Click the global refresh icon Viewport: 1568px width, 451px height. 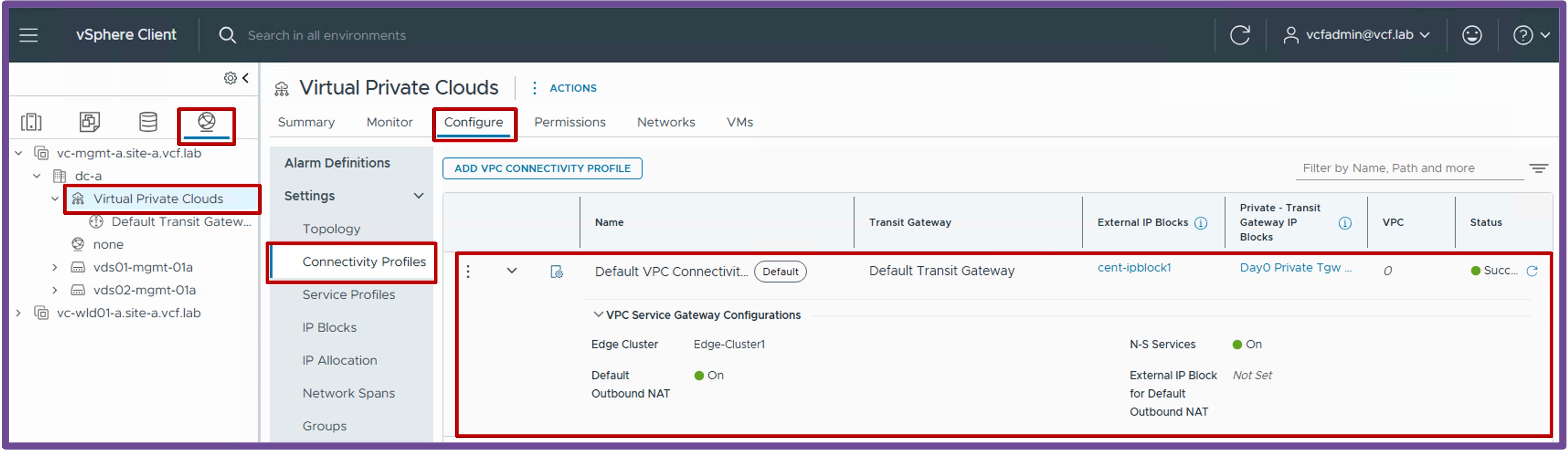(x=1240, y=35)
